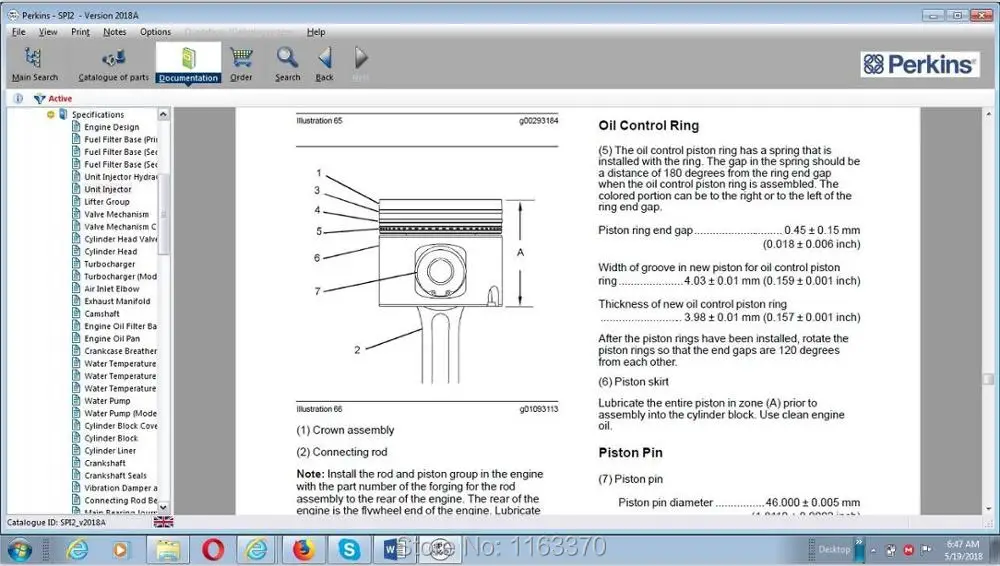Viewport: 1000px width, 566px height.
Task: Click the Perkins logo
Action: [920, 64]
